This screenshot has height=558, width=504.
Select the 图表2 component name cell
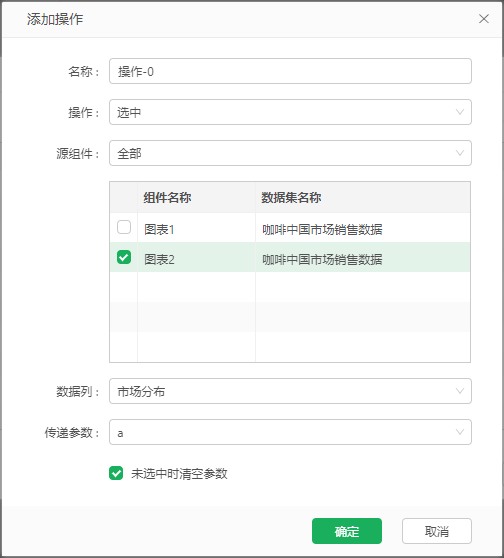pos(196,257)
